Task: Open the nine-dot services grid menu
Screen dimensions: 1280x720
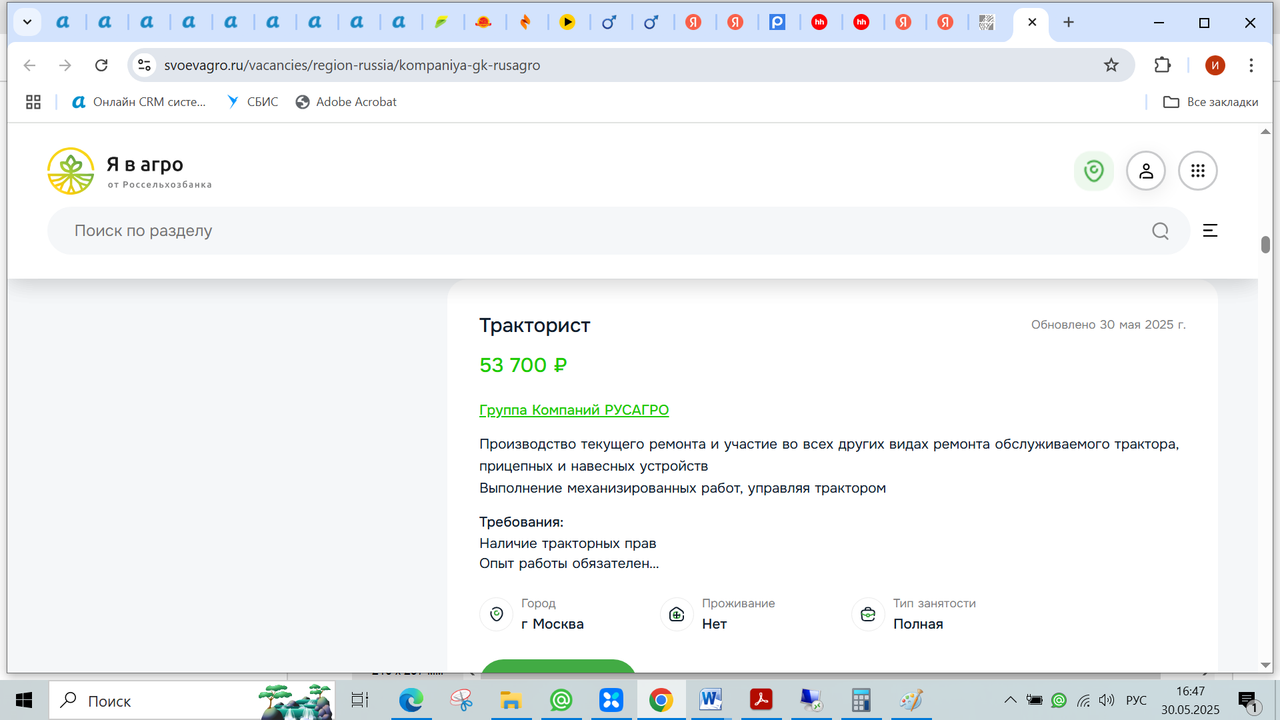Action: coord(1198,171)
